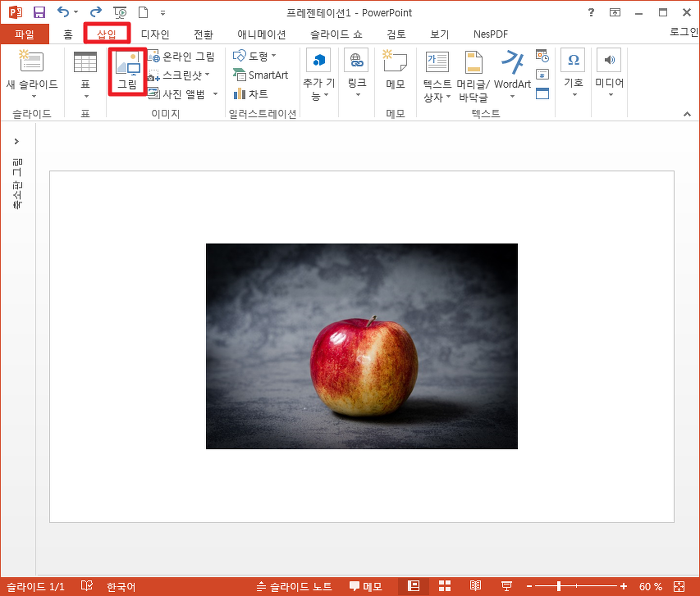Insert object icon in text group
Viewport: 700px width, 596px height.
tap(542, 93)
